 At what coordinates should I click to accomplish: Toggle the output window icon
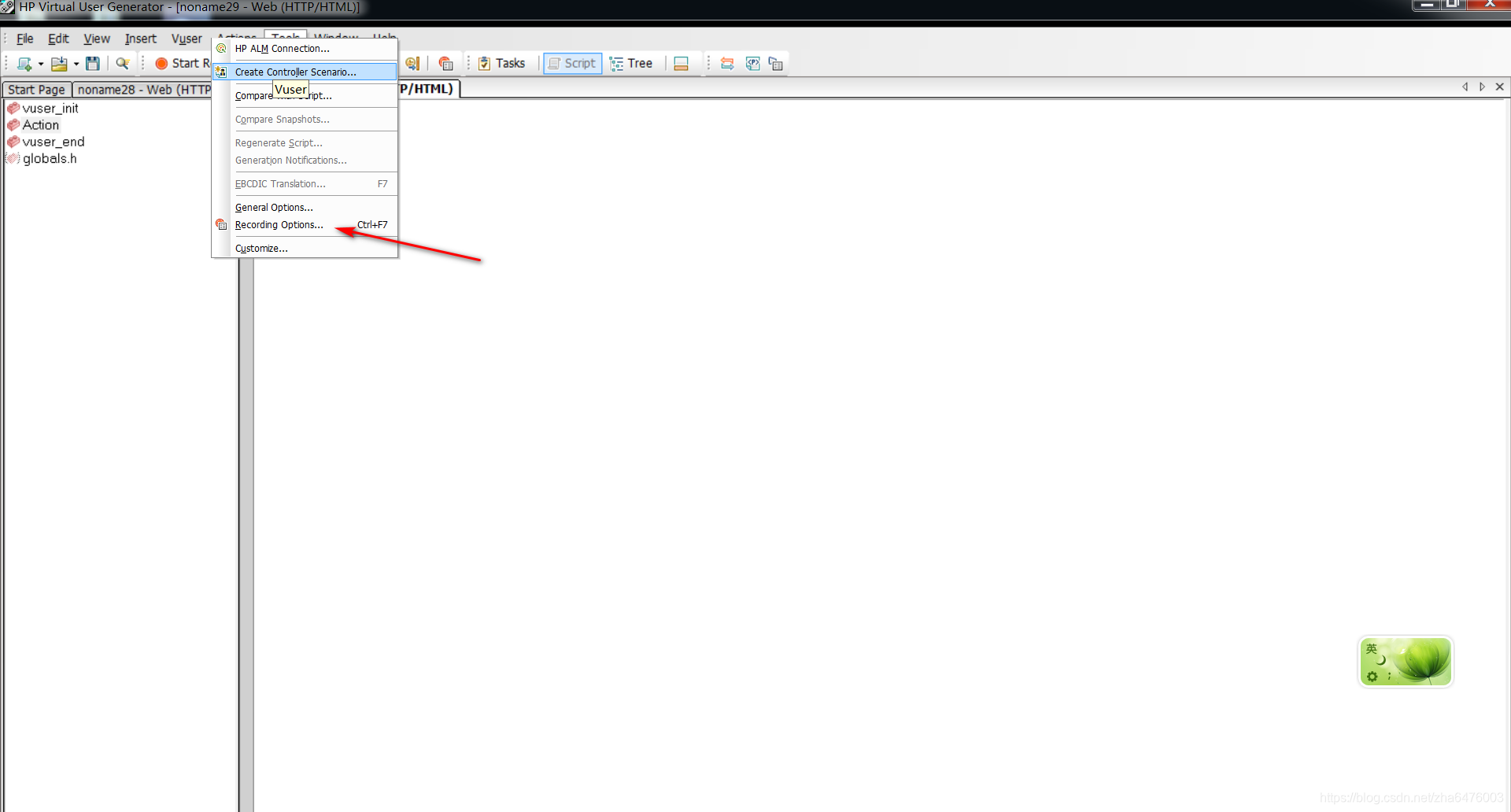pyautogui.click(x=682, y=64)
